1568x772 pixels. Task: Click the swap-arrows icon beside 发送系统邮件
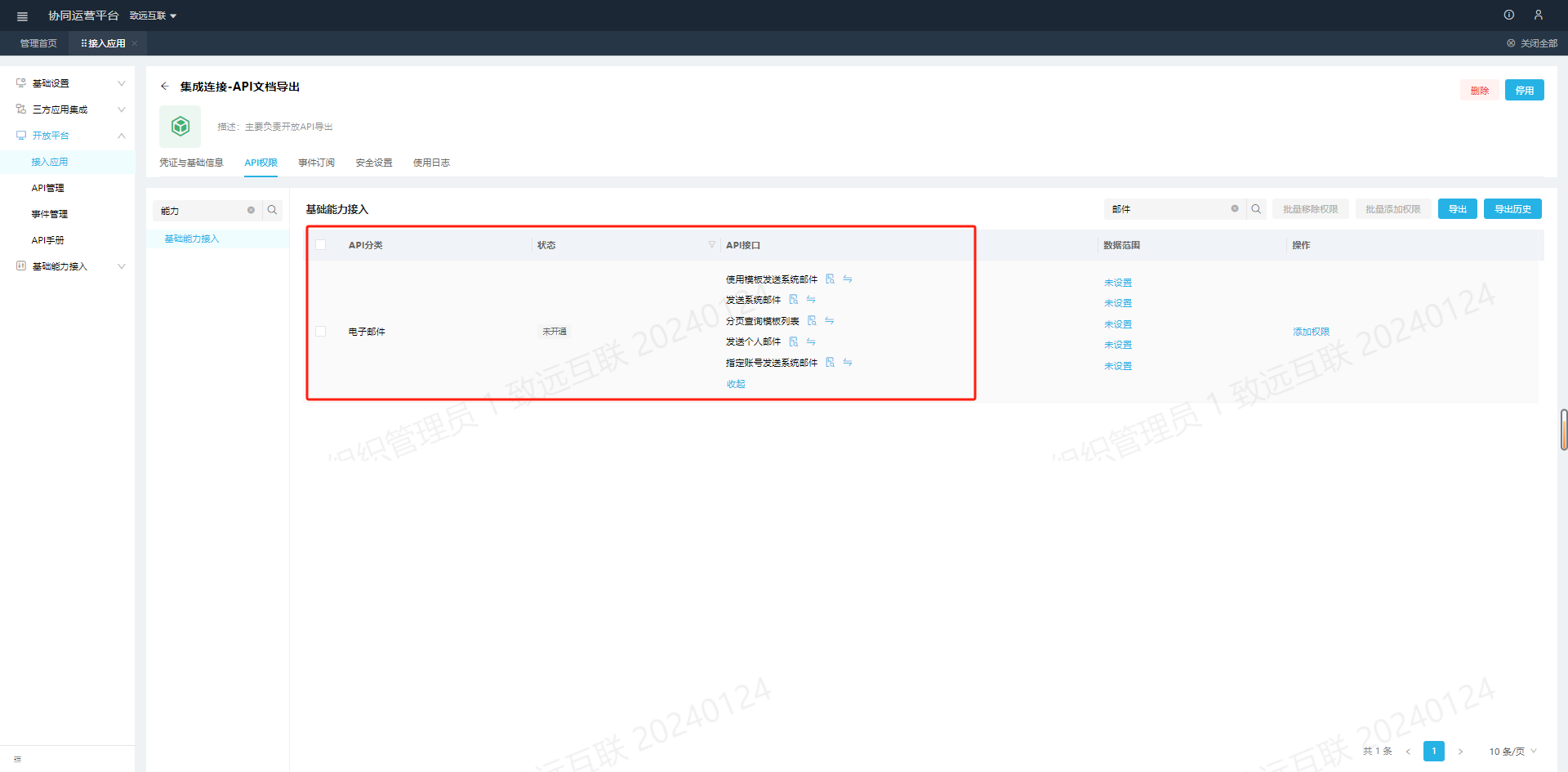[x=811, y=300]
